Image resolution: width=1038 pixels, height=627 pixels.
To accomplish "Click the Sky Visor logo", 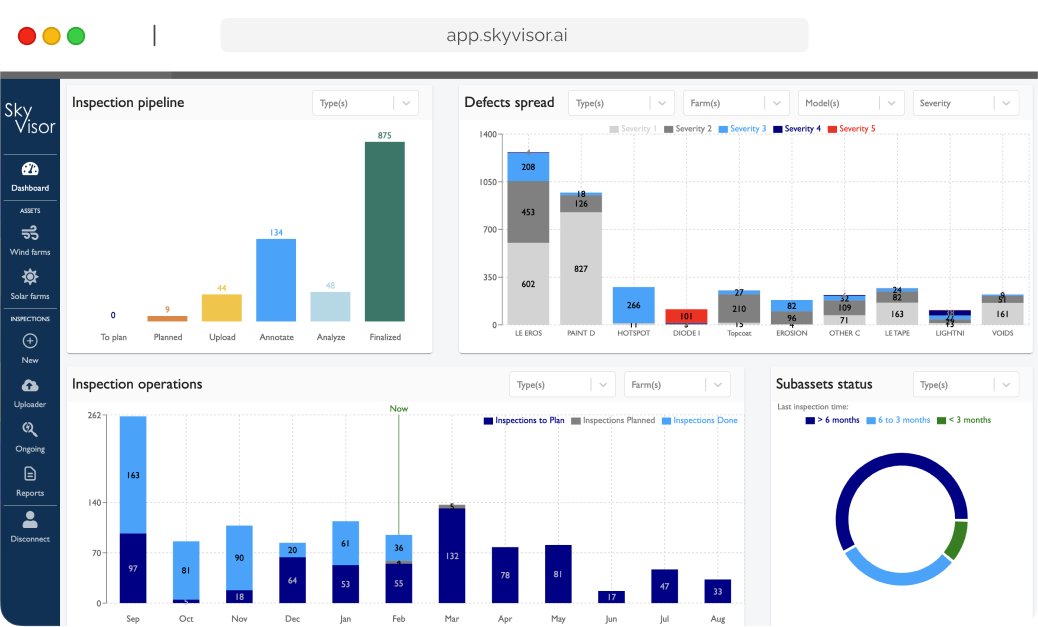I will (30, 117).
